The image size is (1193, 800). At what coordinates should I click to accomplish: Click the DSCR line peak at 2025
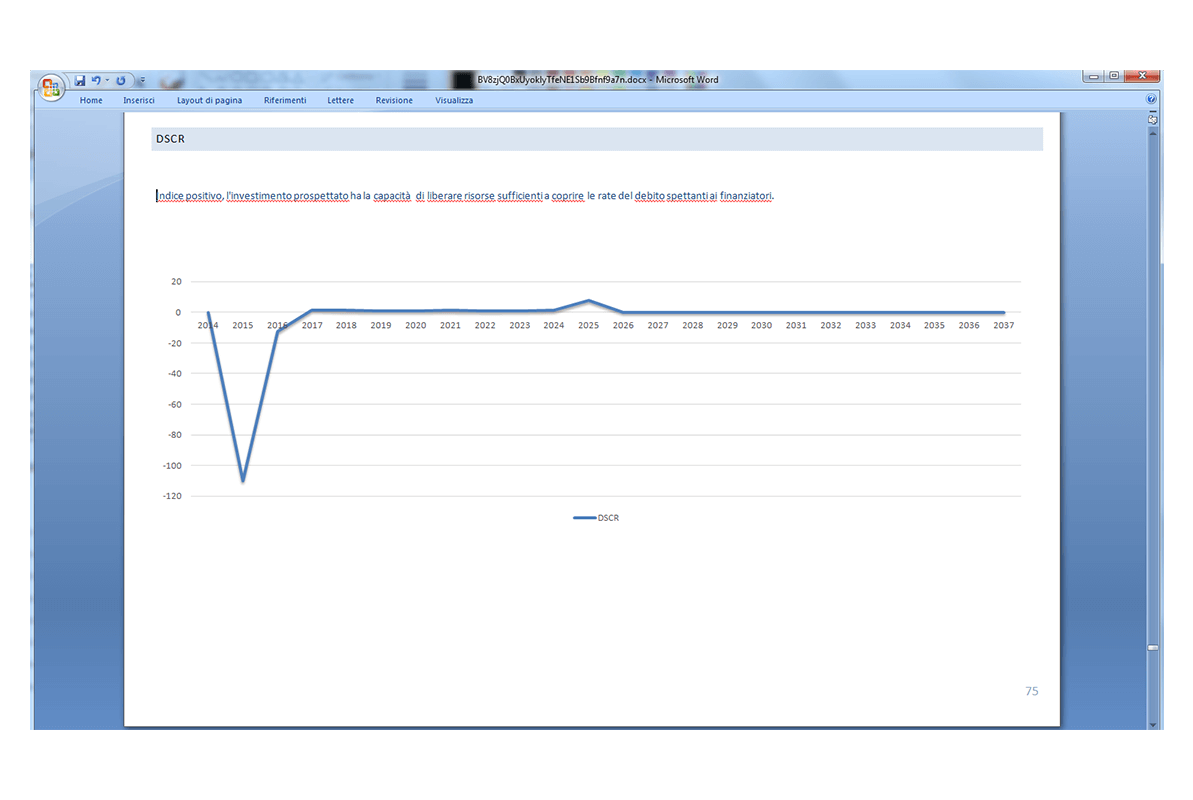click(x=588, y=301)
